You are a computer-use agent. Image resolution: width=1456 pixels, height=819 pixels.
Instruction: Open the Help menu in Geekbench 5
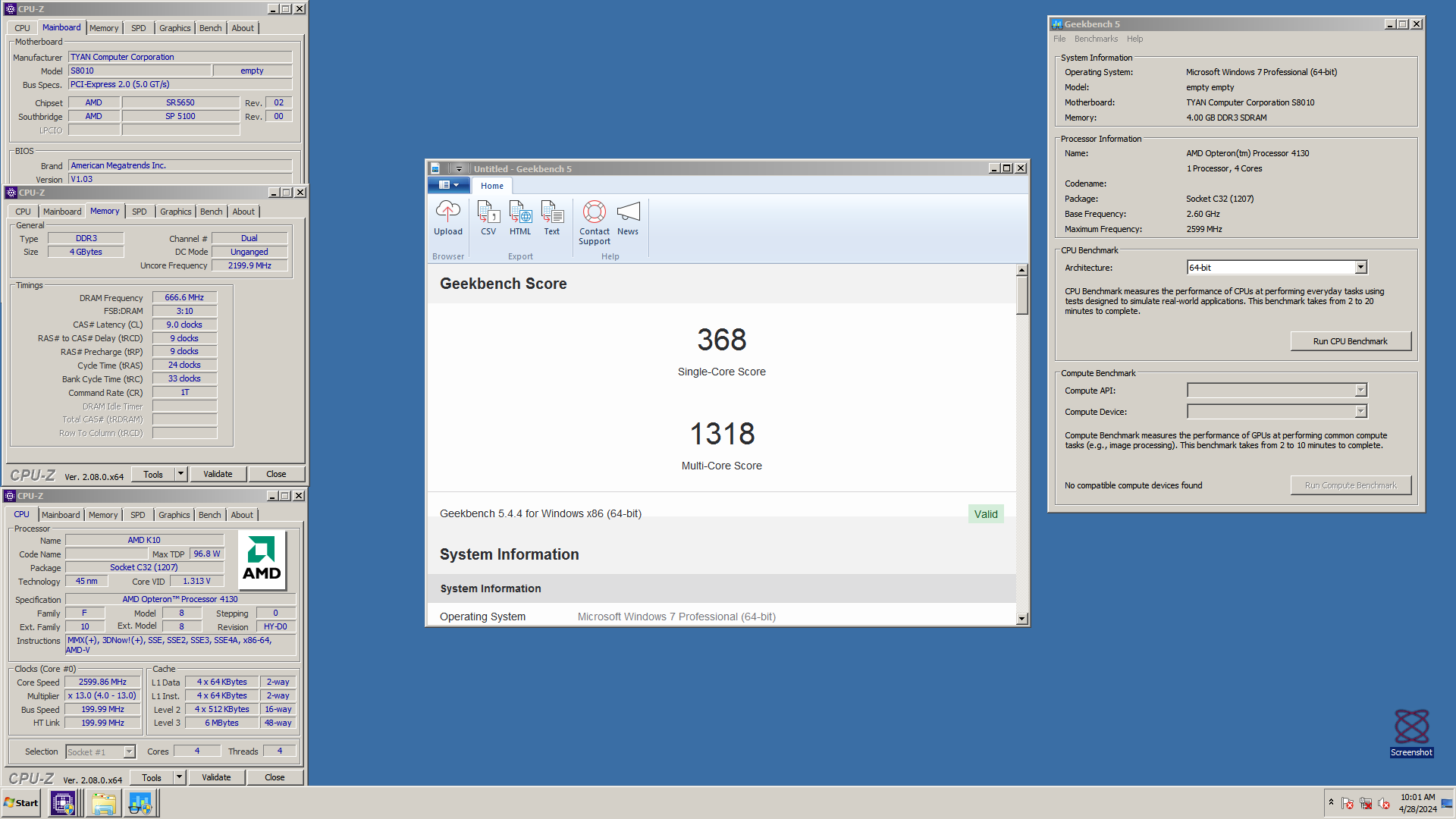point(1134,39)
